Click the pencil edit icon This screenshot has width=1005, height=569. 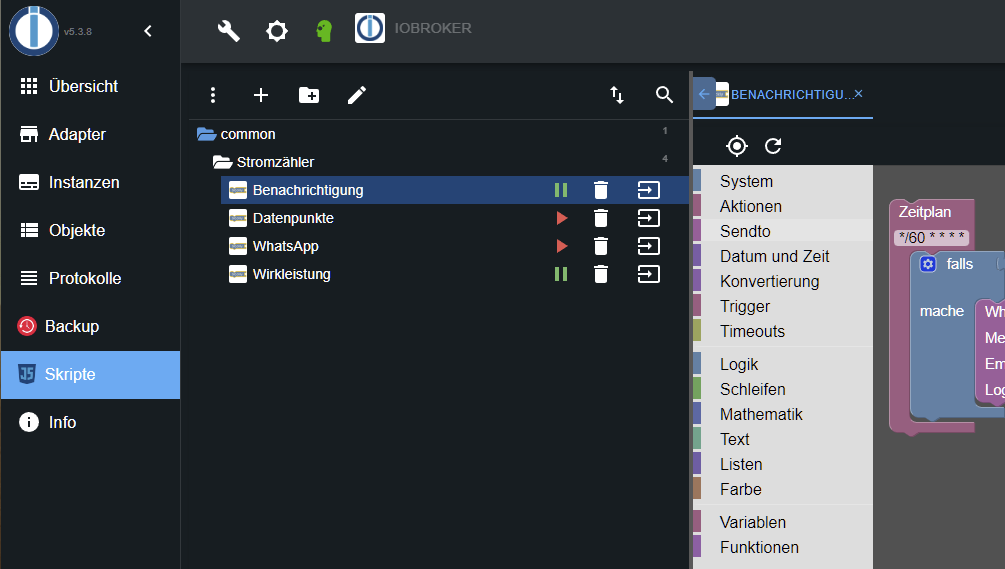coord(357,95)
